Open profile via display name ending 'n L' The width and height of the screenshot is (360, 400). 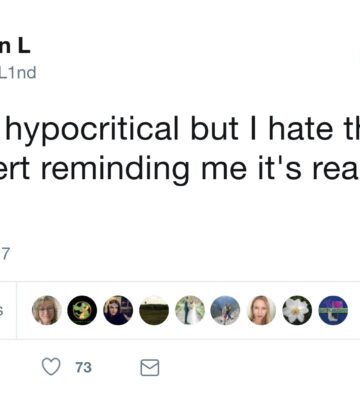[15, 46]
